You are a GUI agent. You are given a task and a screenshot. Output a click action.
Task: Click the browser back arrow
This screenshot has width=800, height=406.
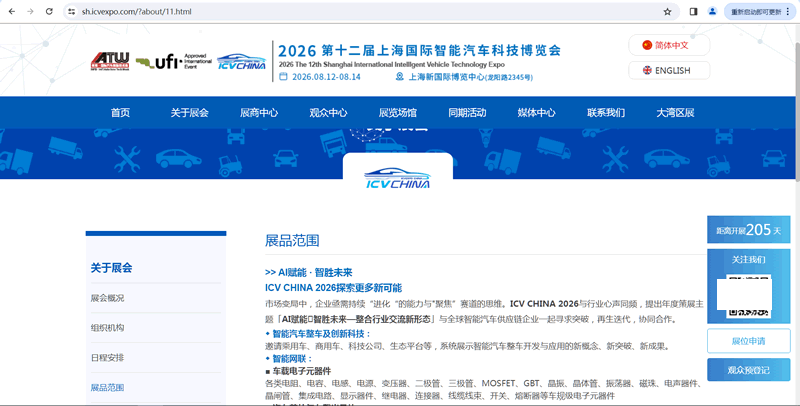tap(11, 11)
